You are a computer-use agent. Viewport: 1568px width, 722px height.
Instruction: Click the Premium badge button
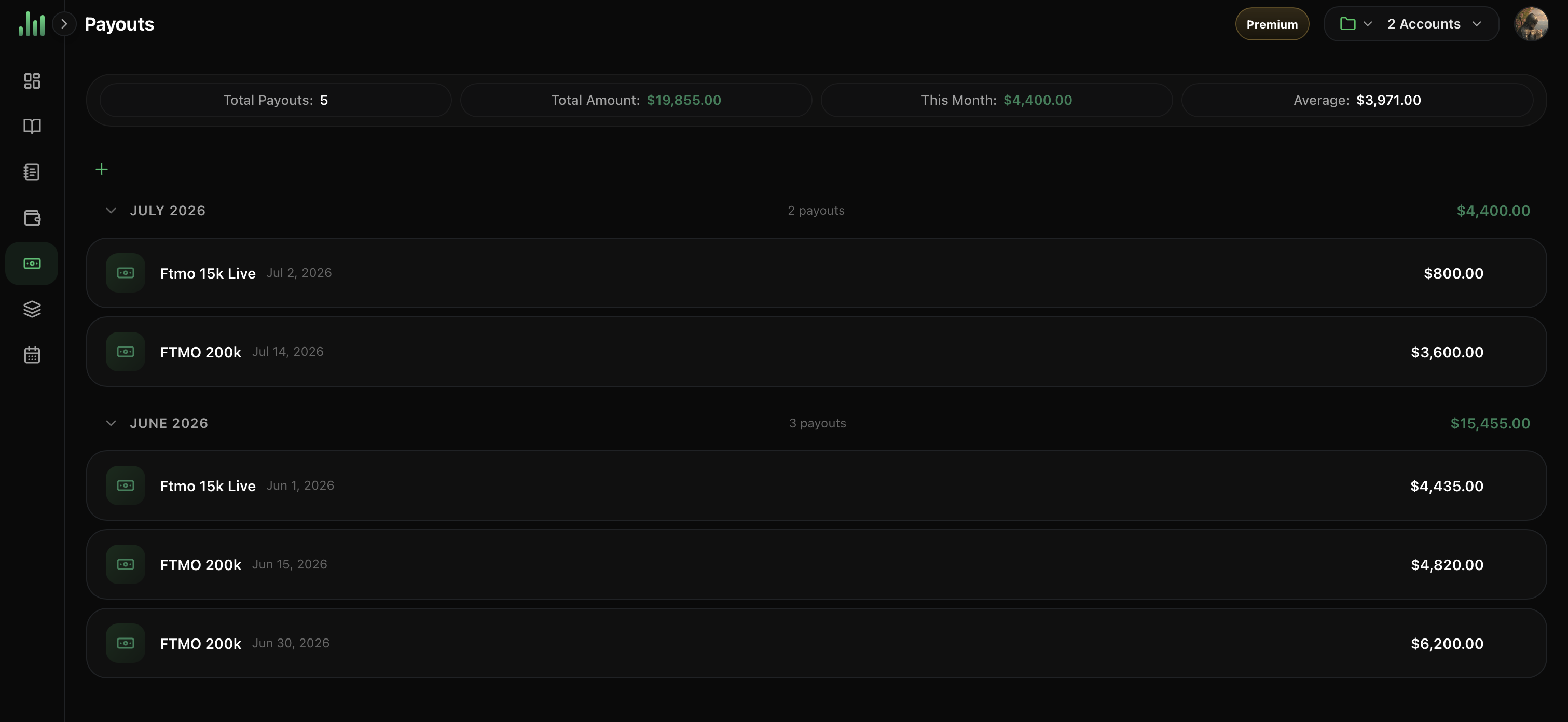tap(1272, 24)
